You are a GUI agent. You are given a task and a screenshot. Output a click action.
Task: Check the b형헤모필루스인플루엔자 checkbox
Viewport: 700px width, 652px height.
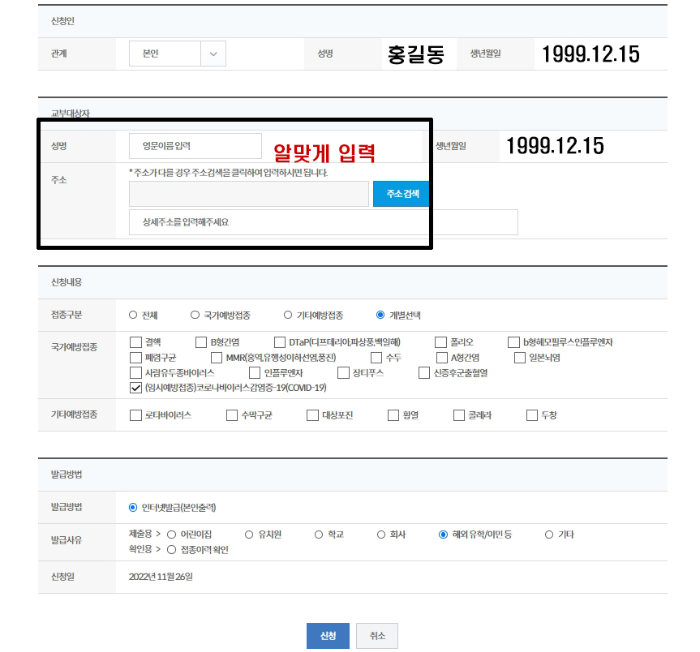pos(513,342)
